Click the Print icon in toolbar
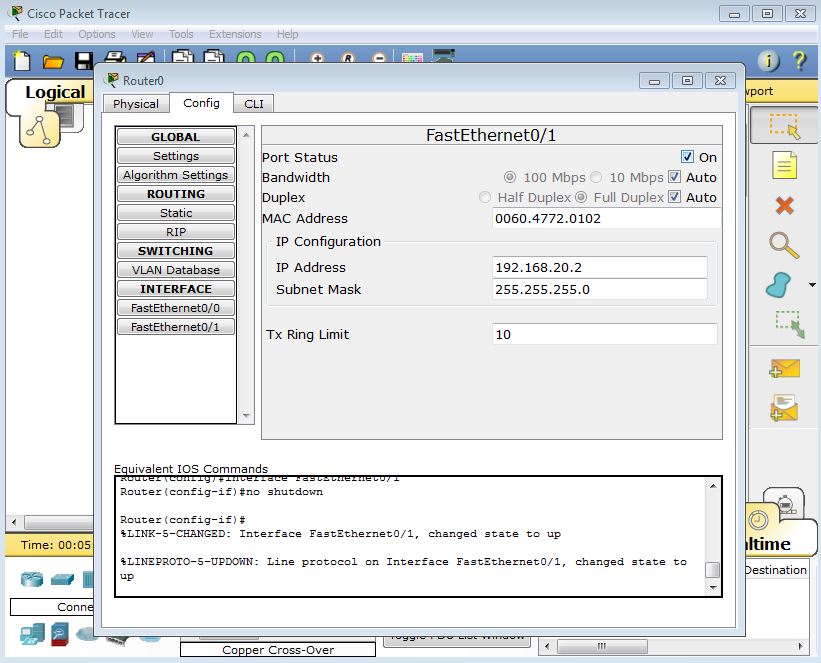 [115, 57]
